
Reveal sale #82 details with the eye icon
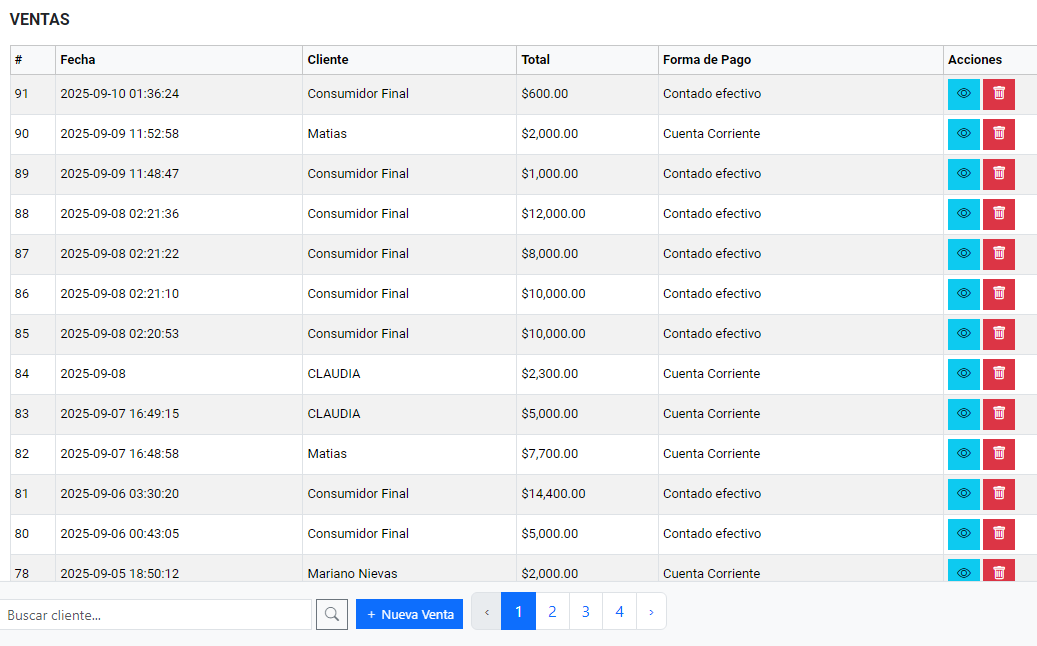pos(963,453)
